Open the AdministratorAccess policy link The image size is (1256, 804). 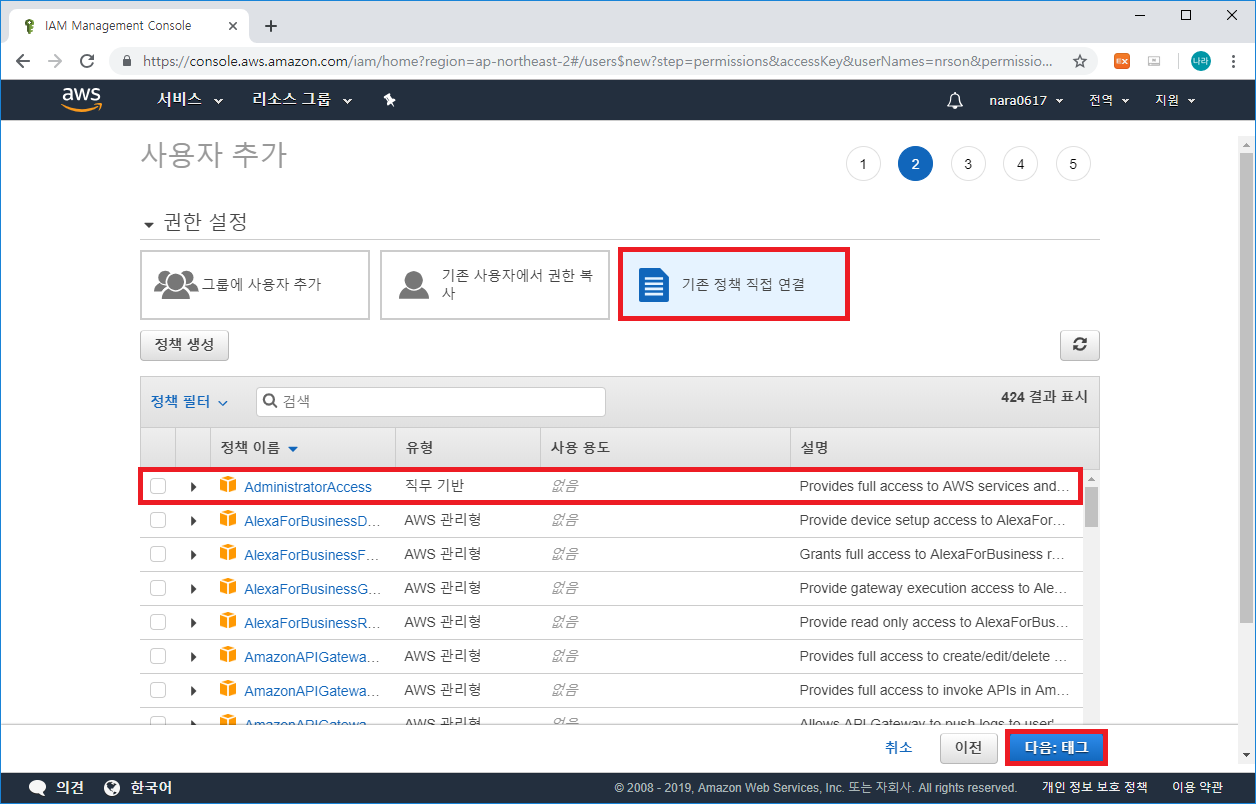pos(308,487)
